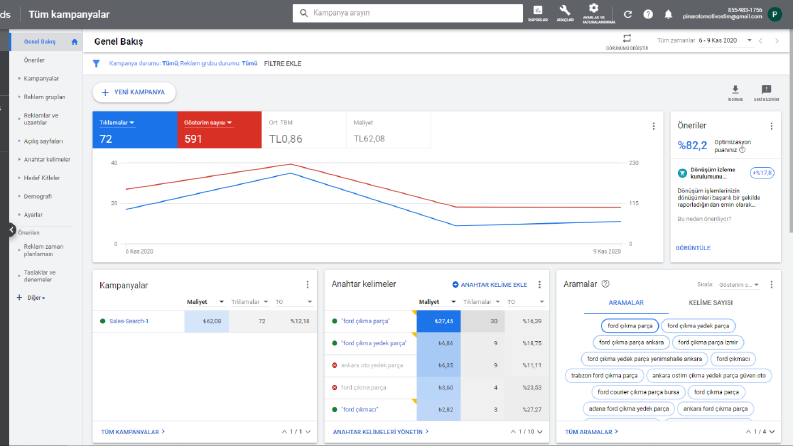Open Tıklamalar column dropdown in Kampanyalar card
Image resolution: width=793 pixels, height=446 pixels.
tap(266, 302)
